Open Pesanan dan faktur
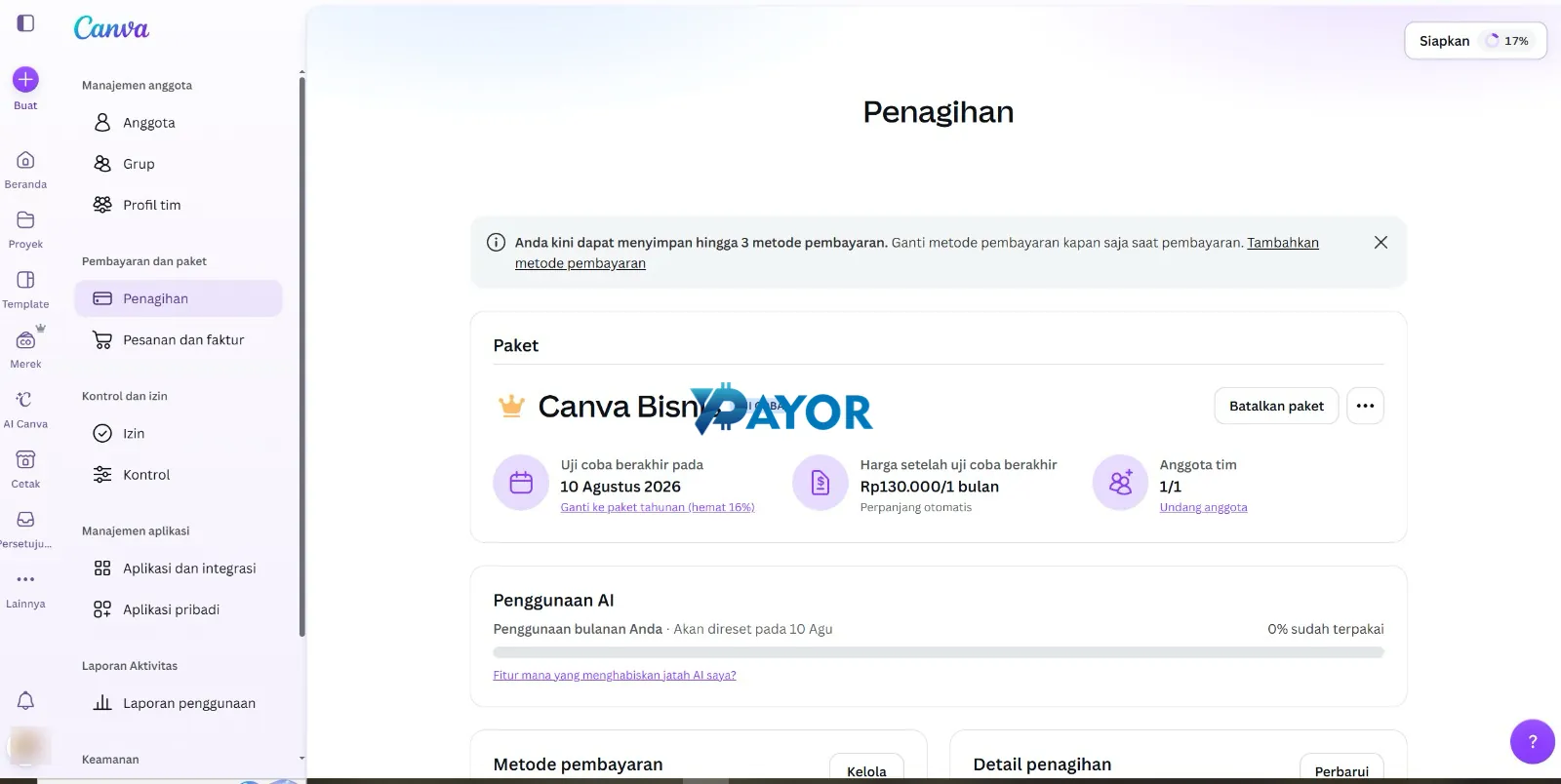1561x784 pixels. [x=179, y=339]
